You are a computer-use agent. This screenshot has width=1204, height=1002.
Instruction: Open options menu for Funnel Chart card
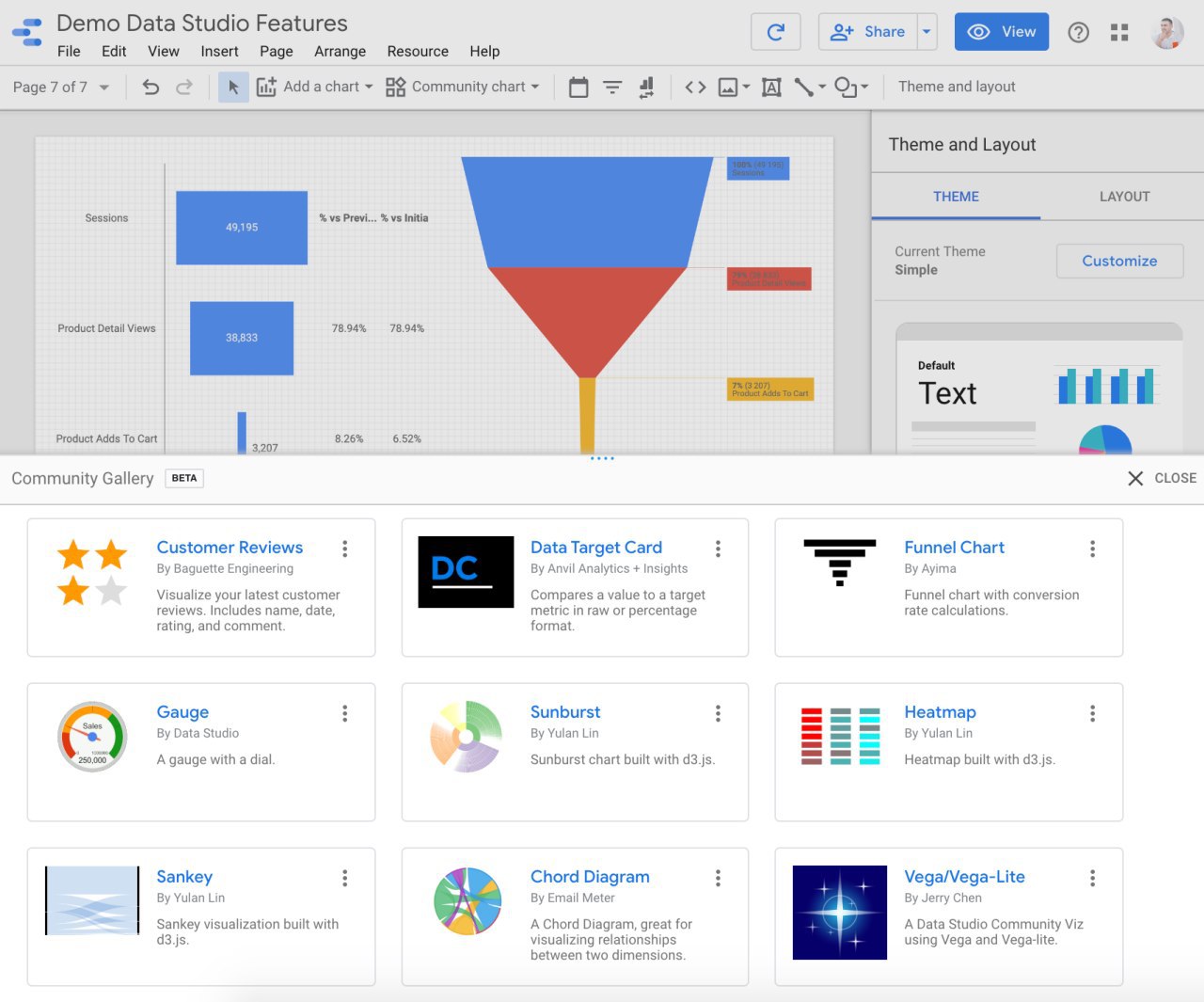(x=1092, y=549)
